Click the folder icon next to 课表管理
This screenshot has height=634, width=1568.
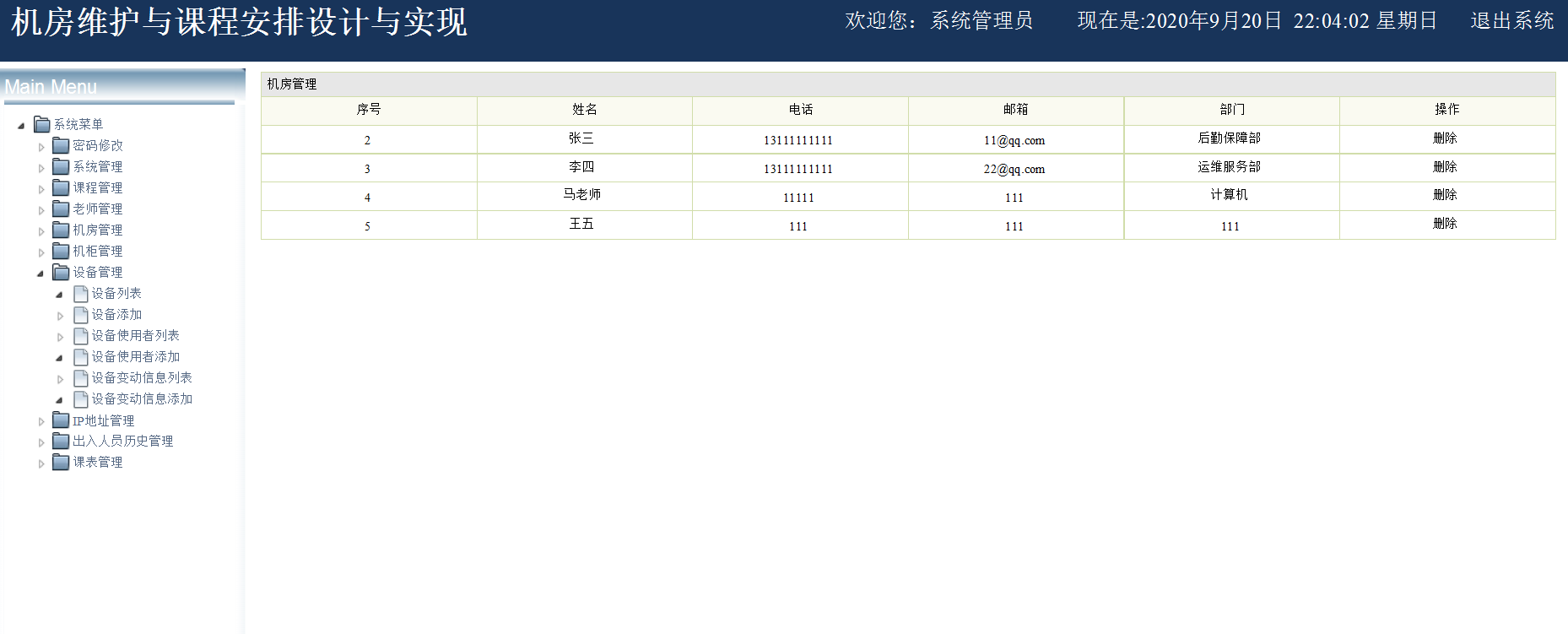pos(61,463)
